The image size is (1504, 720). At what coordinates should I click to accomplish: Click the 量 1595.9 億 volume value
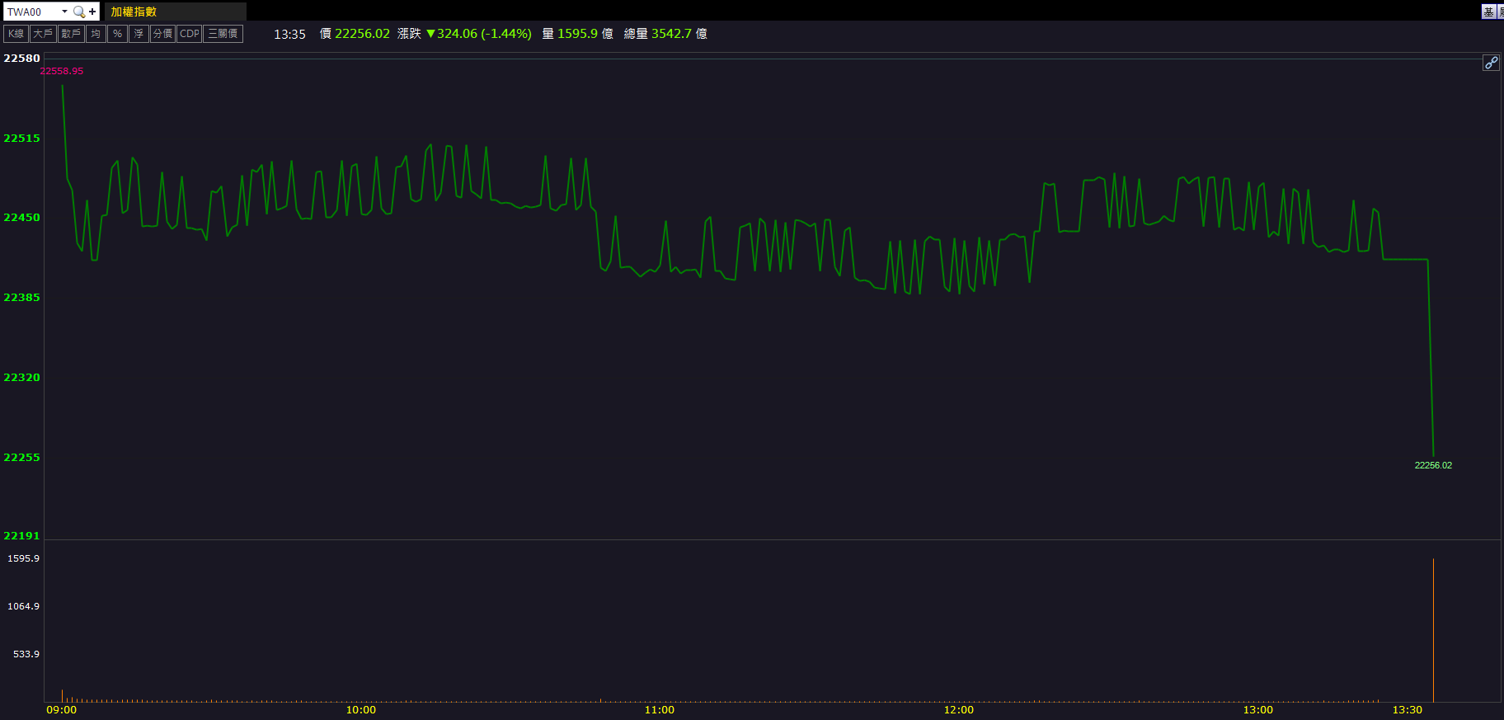(x=577, y=34)
